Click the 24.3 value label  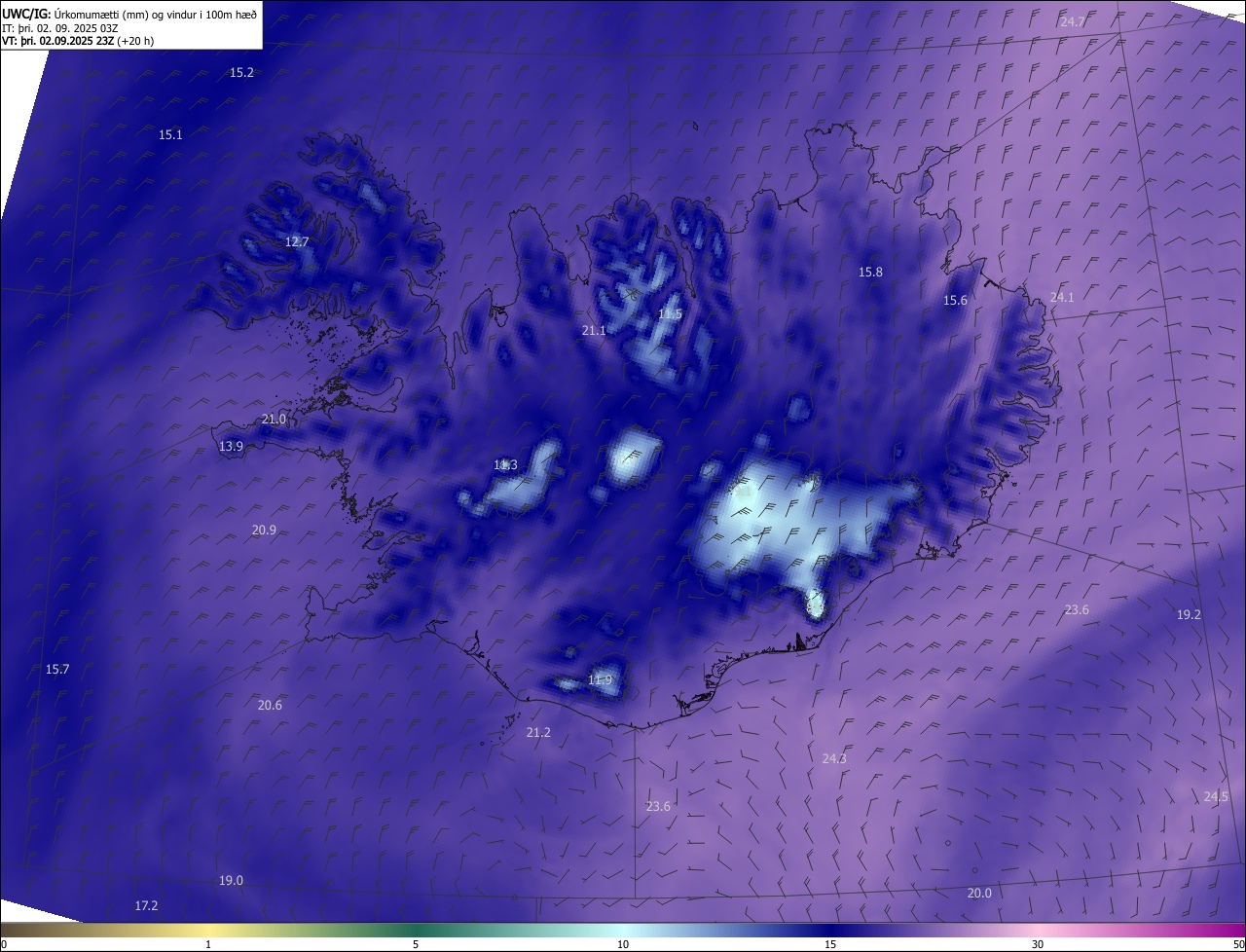click(834, 759)
